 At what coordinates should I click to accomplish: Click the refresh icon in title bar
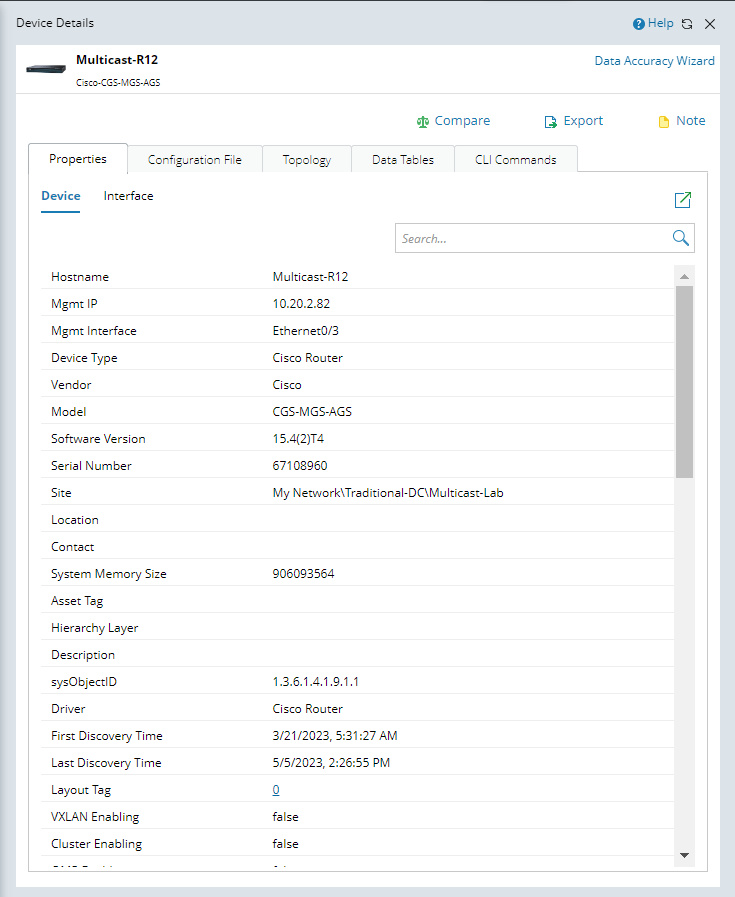coord(687,24)
